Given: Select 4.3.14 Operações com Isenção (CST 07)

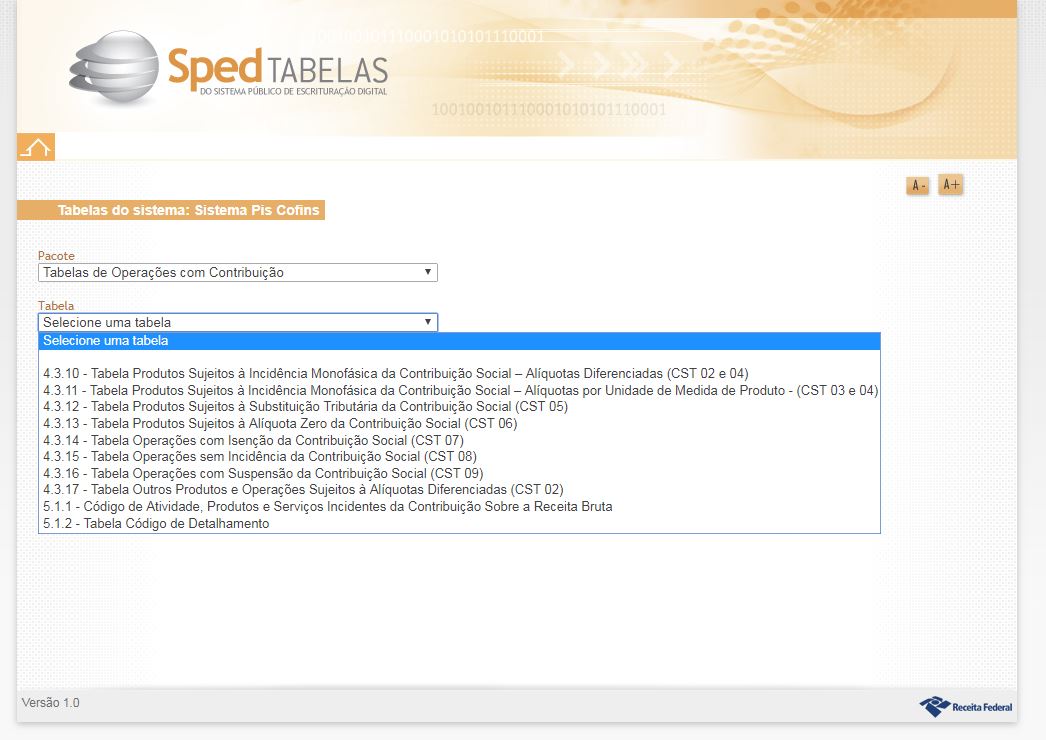Looking at the screenshot, I should pos(459,440).
